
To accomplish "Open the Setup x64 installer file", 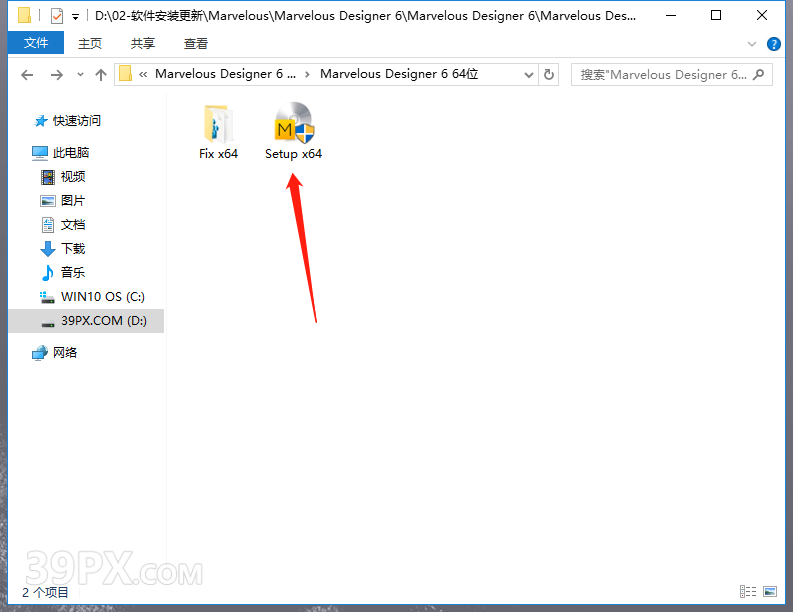I will click(x=293, y=132).
